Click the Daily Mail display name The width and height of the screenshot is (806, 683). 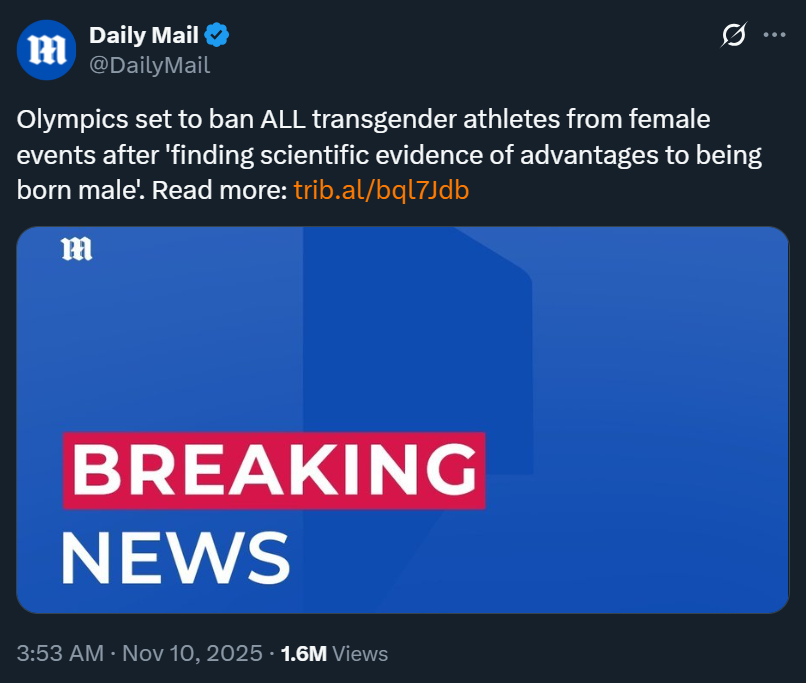145,36
